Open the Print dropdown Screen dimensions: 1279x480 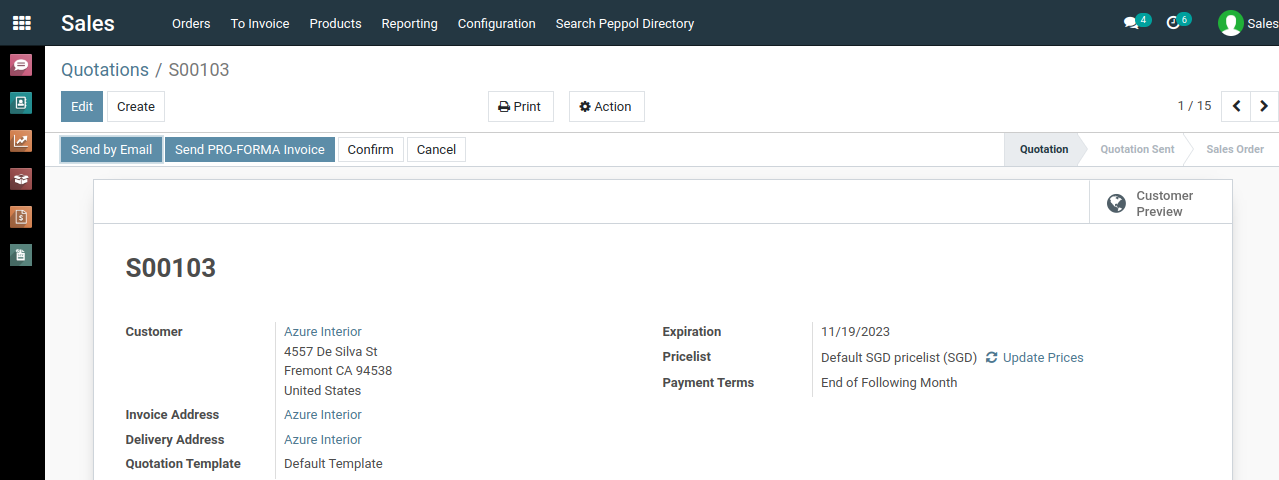pos(520,107)
